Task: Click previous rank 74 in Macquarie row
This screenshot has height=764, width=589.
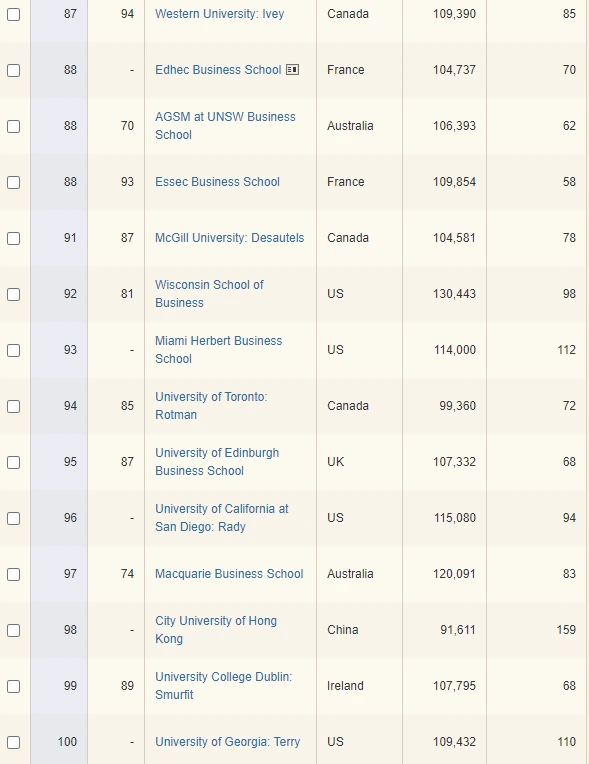Action: 127,574
